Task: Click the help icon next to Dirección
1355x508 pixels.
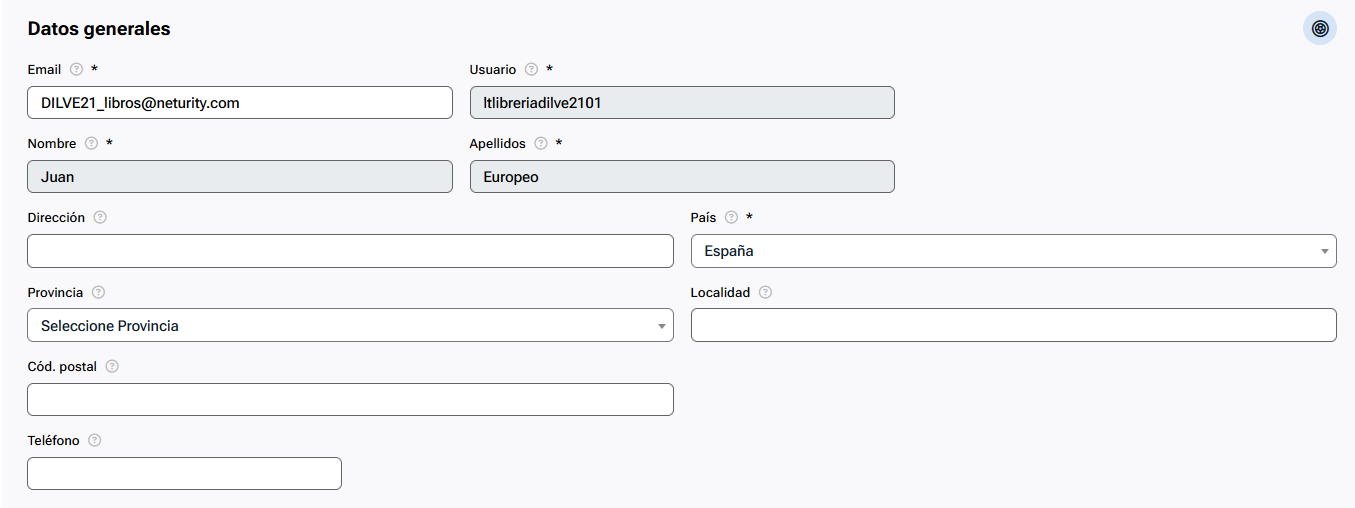Action: pyautogui.click(x=100, y=217)
